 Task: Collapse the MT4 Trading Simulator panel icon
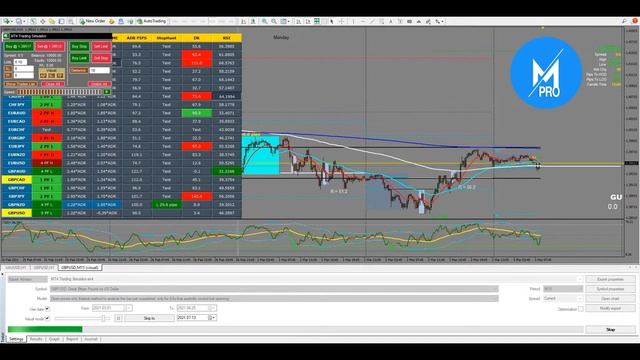pyautogui.click(x=6, y=36)
